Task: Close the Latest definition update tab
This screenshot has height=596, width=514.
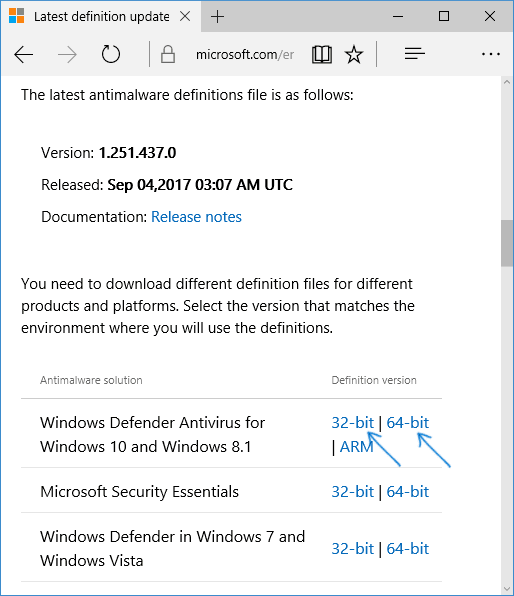Action: click(x=185, y=16)
